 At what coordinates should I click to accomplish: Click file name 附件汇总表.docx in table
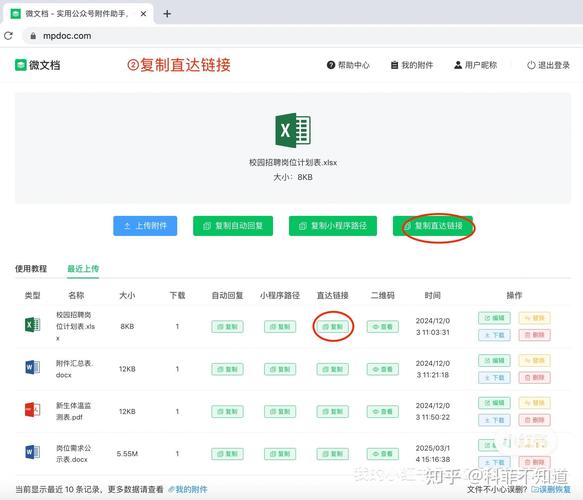click(x=74, y=369)
